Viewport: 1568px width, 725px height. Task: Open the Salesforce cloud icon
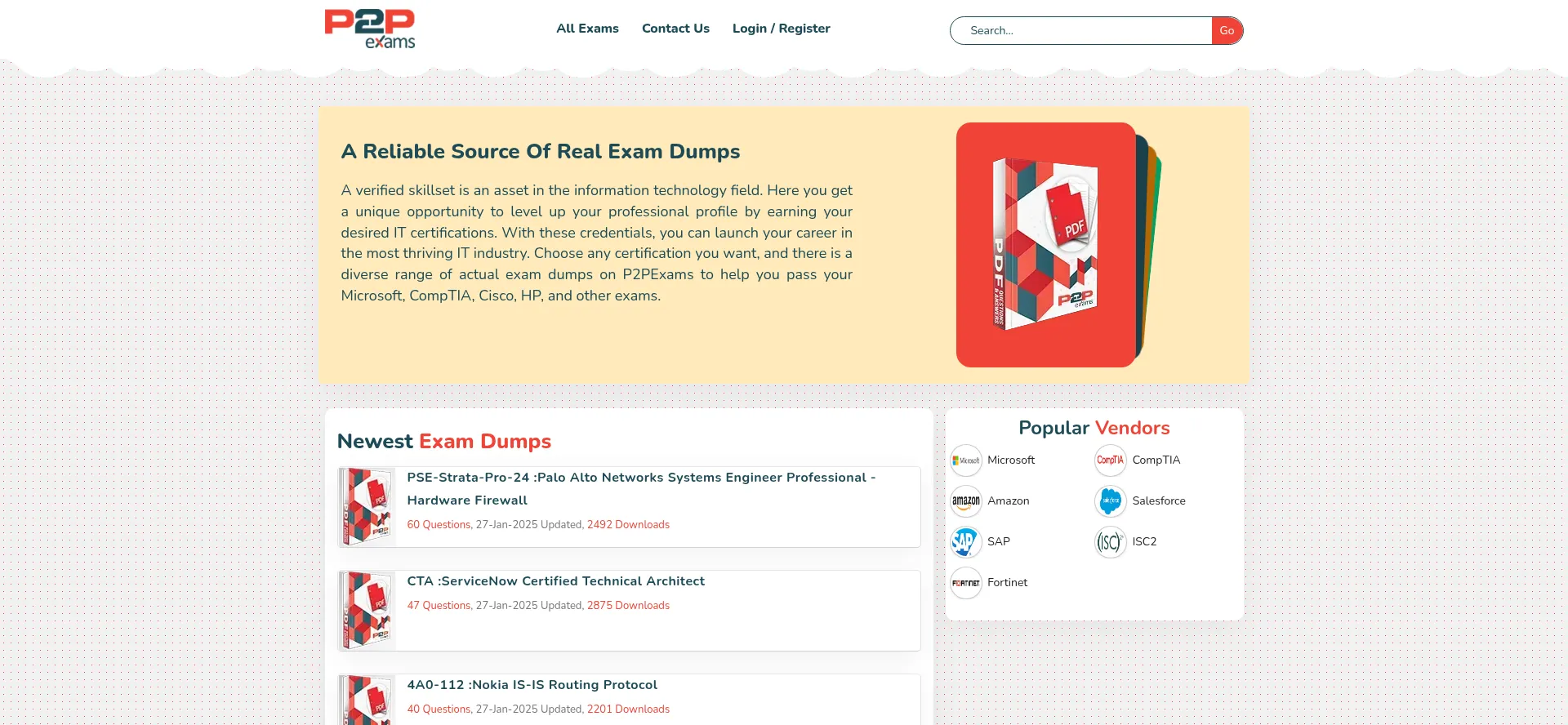[1111, 501]
